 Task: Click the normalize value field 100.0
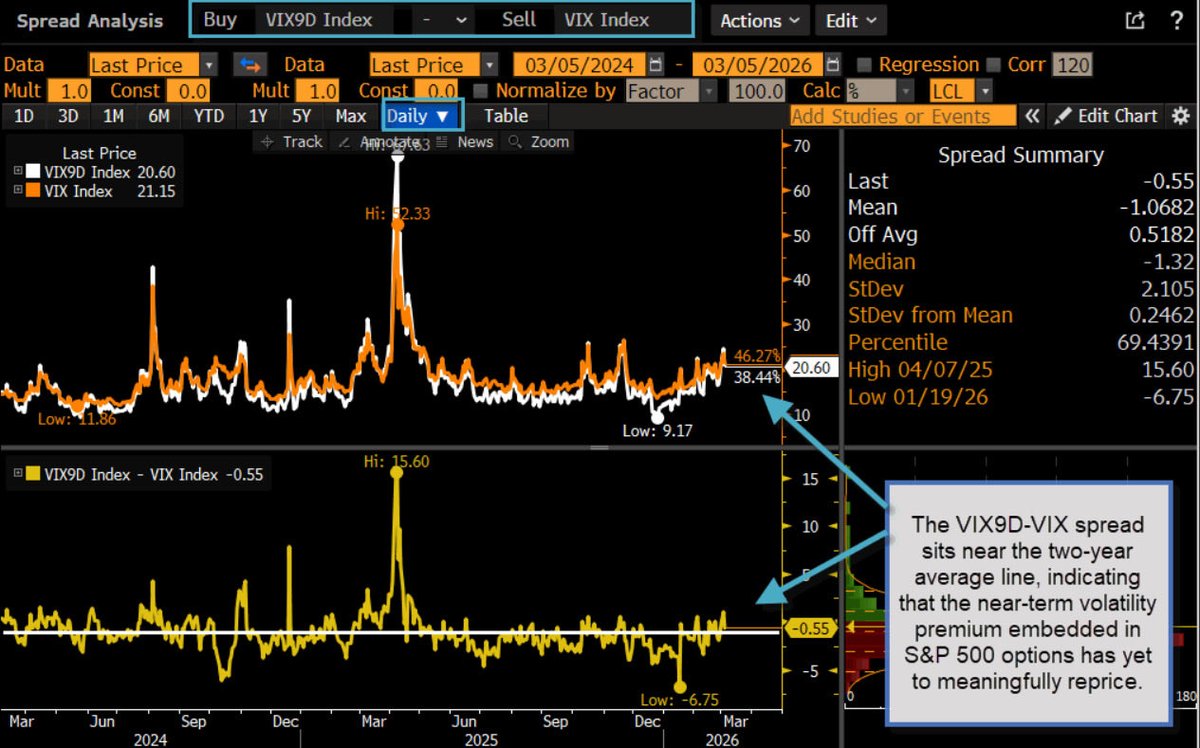tap(757, 91)
